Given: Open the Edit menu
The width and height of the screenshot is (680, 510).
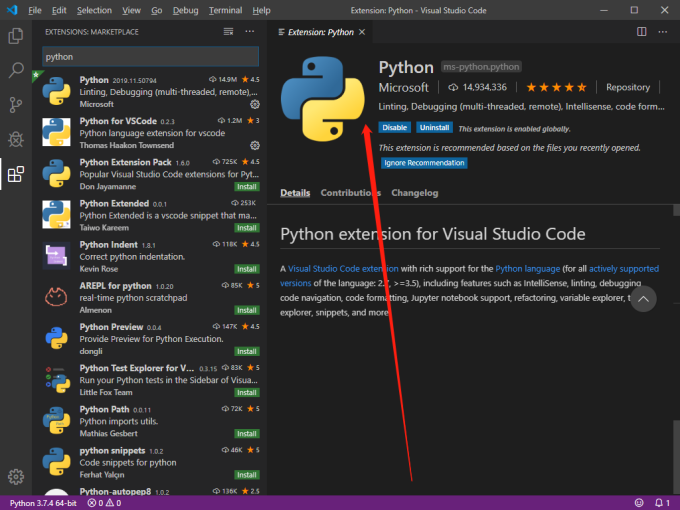Looking at the screenshot, I should (x=59, y=10).
